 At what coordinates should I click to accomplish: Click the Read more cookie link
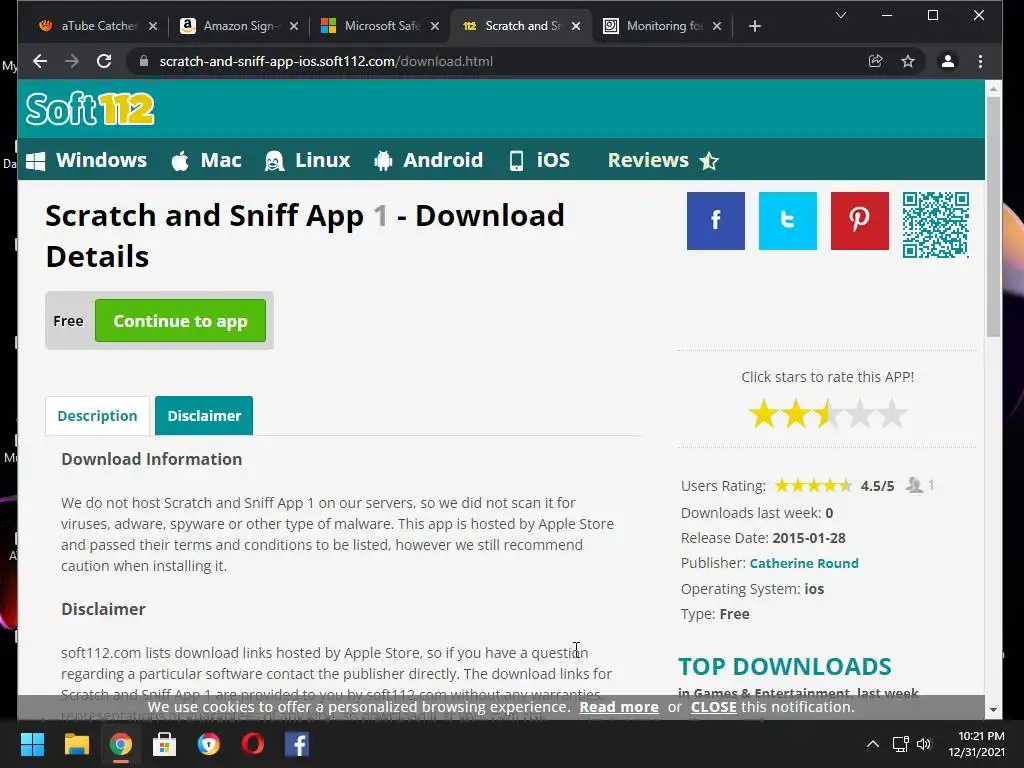pos(619,707)
